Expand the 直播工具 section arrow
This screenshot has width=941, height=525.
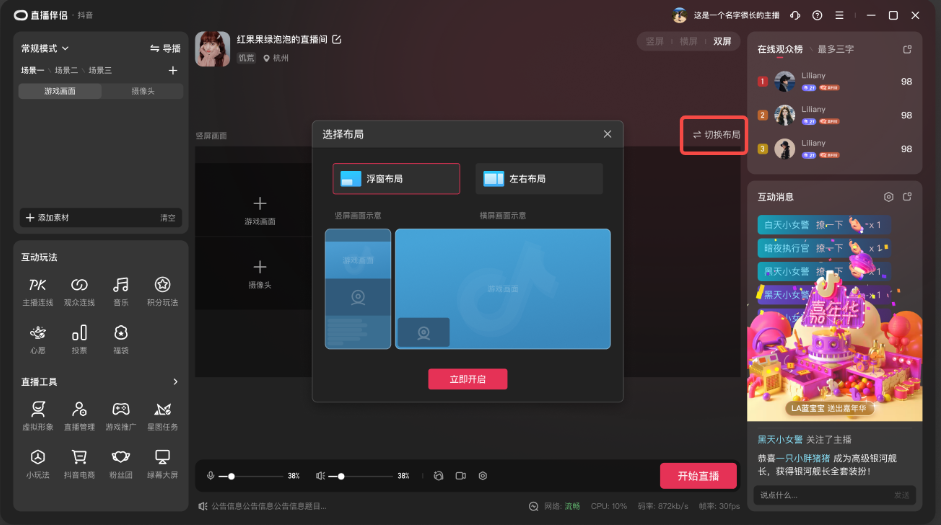(176, 382)
